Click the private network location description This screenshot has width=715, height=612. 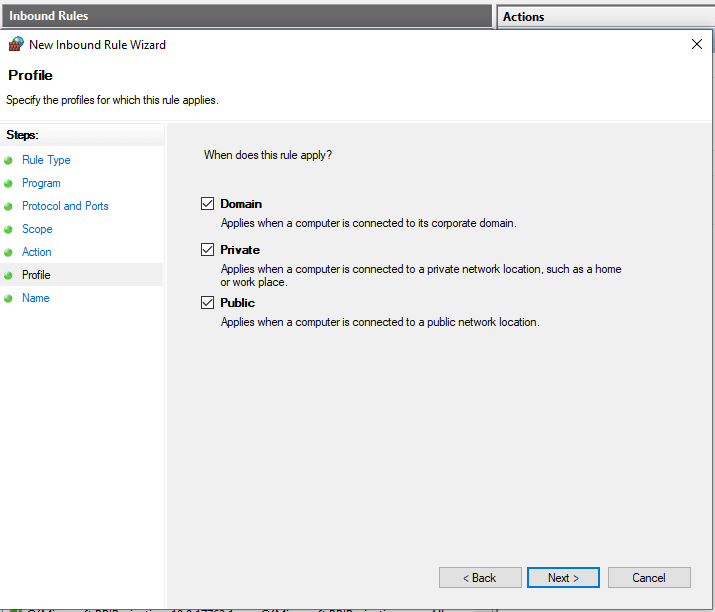pos(421,275)
